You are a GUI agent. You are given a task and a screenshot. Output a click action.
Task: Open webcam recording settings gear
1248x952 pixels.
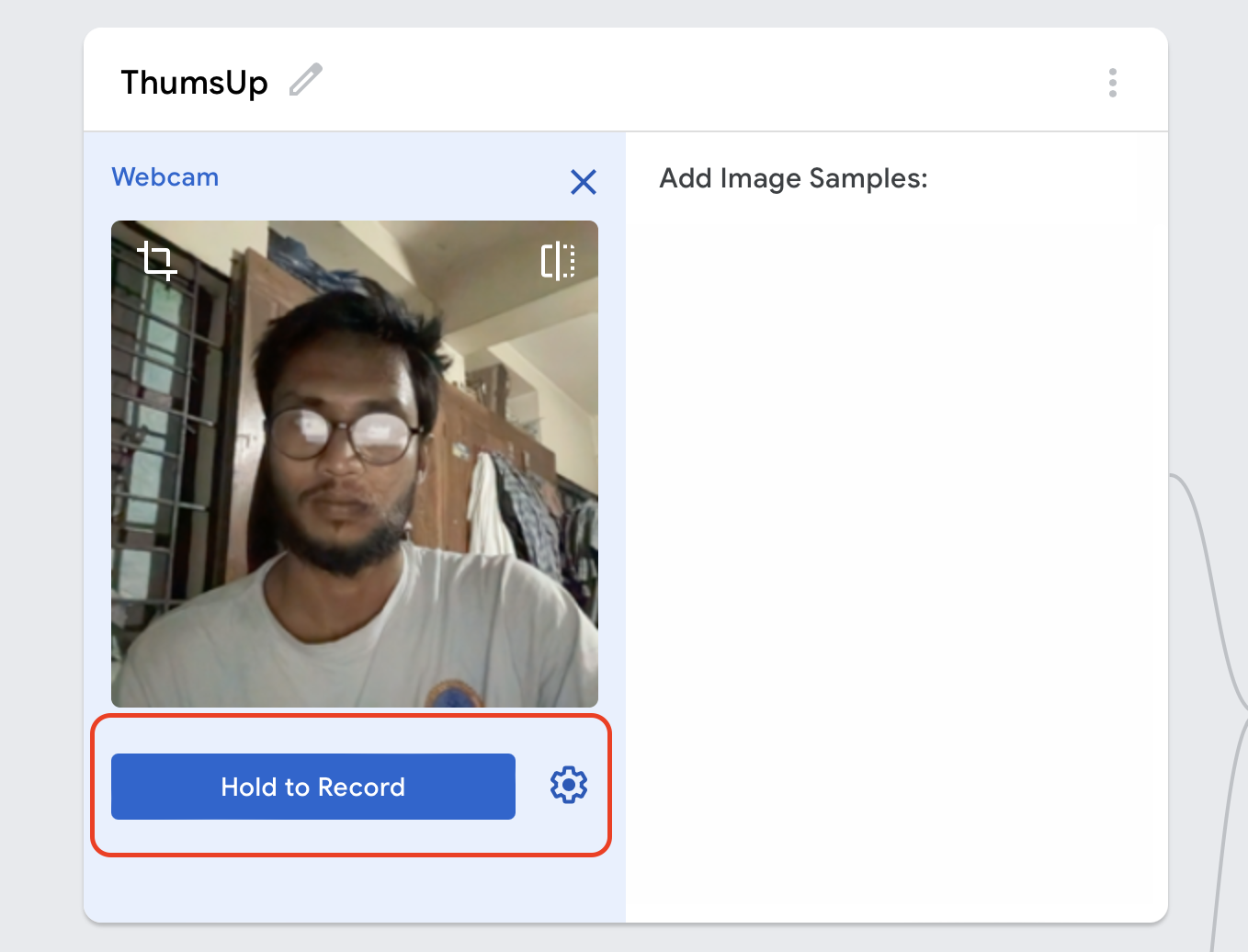pyautogui.click(x=569, y=786)
